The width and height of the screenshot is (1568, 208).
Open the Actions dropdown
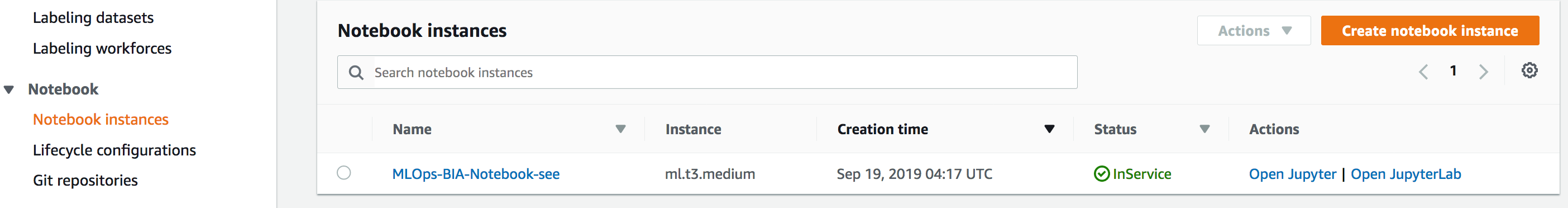pyautogui.click(x=1253, y=31)
